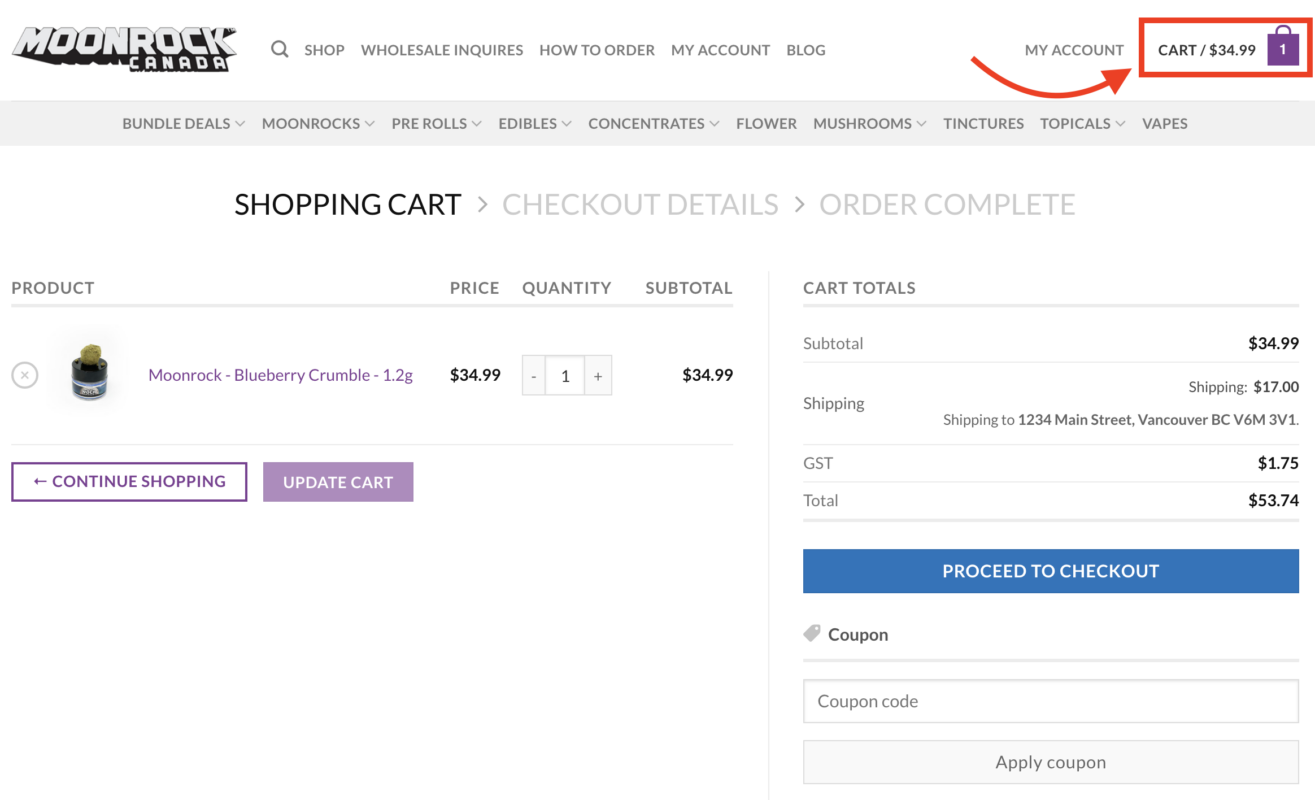Click PROCEED TO CHECKOUT
The image size is (1315, 800).
tap(1050, 571)
